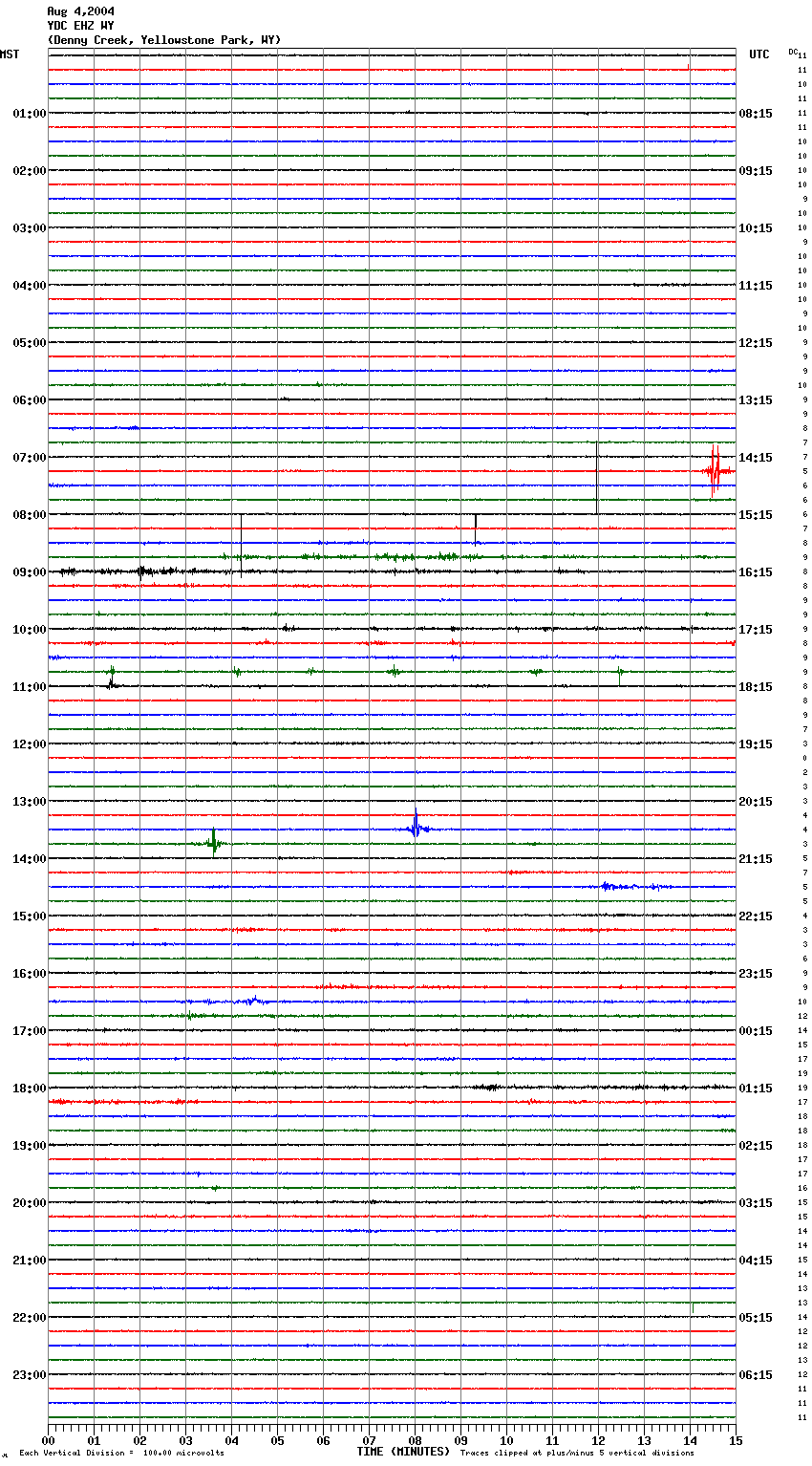Select the "10:00" MST time label
The image size is (812, 1466).
click(30, 630)
